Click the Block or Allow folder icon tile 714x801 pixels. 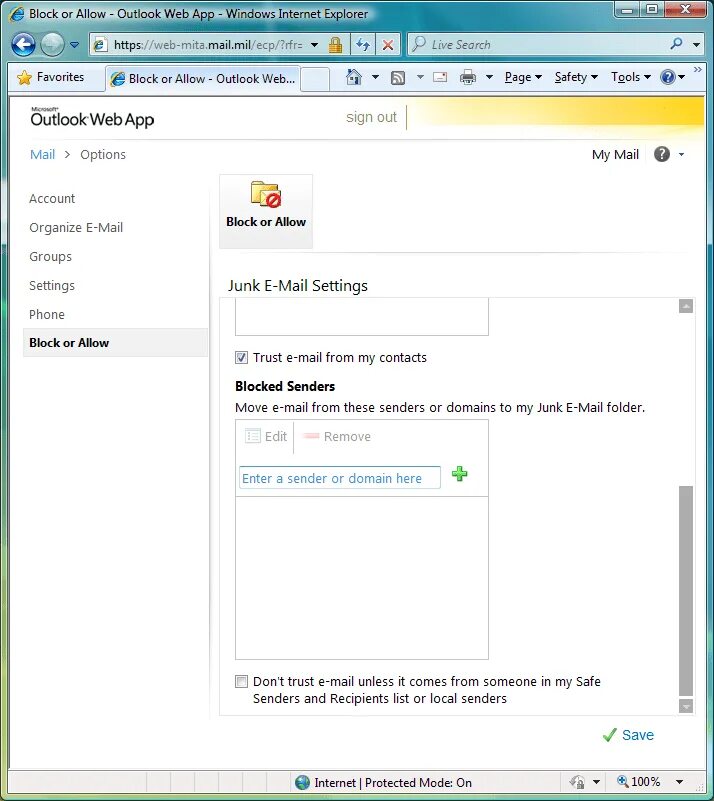[x=266, y=211]
